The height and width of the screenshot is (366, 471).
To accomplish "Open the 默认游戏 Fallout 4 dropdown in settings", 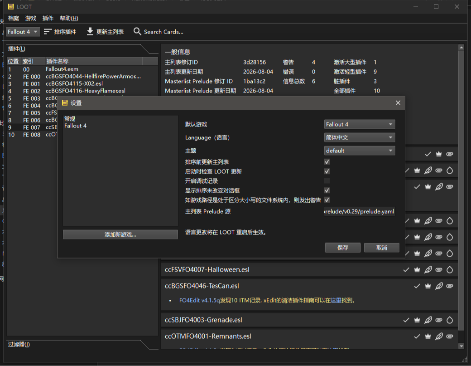I will pyautogui.click(x=359, y=124).
